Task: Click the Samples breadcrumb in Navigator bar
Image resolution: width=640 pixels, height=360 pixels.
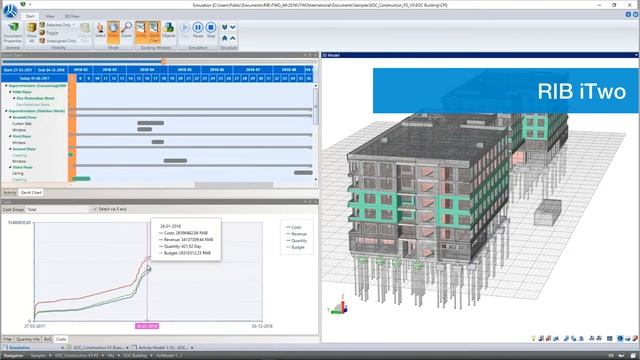Action: coord(38,356)
